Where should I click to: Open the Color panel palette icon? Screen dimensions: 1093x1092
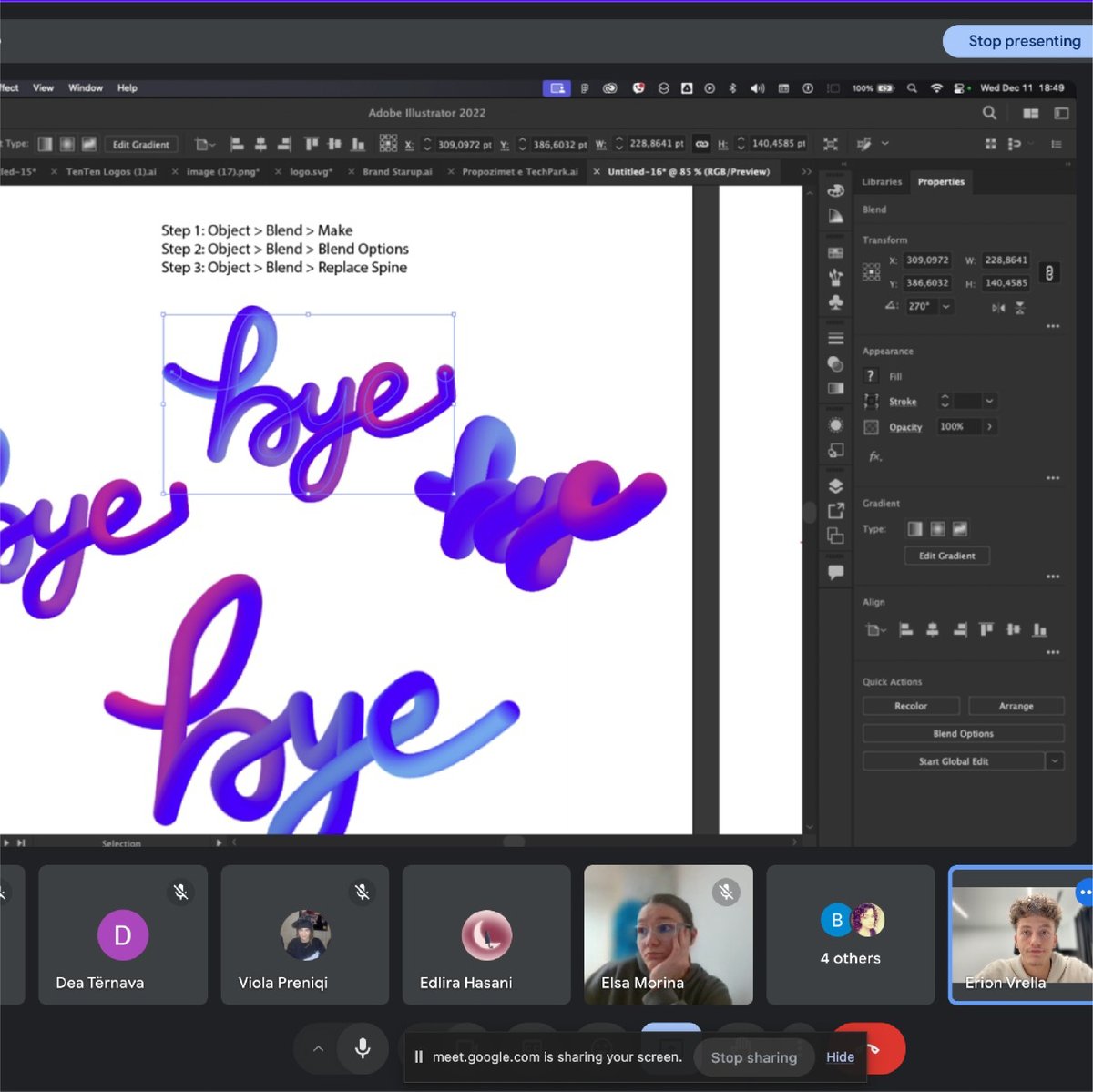835,190
